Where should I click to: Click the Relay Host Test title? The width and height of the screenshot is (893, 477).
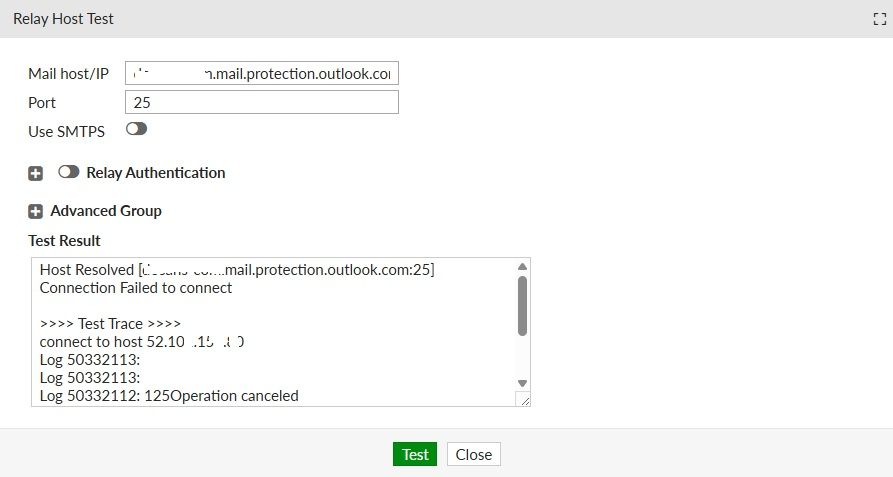(63, 19)
